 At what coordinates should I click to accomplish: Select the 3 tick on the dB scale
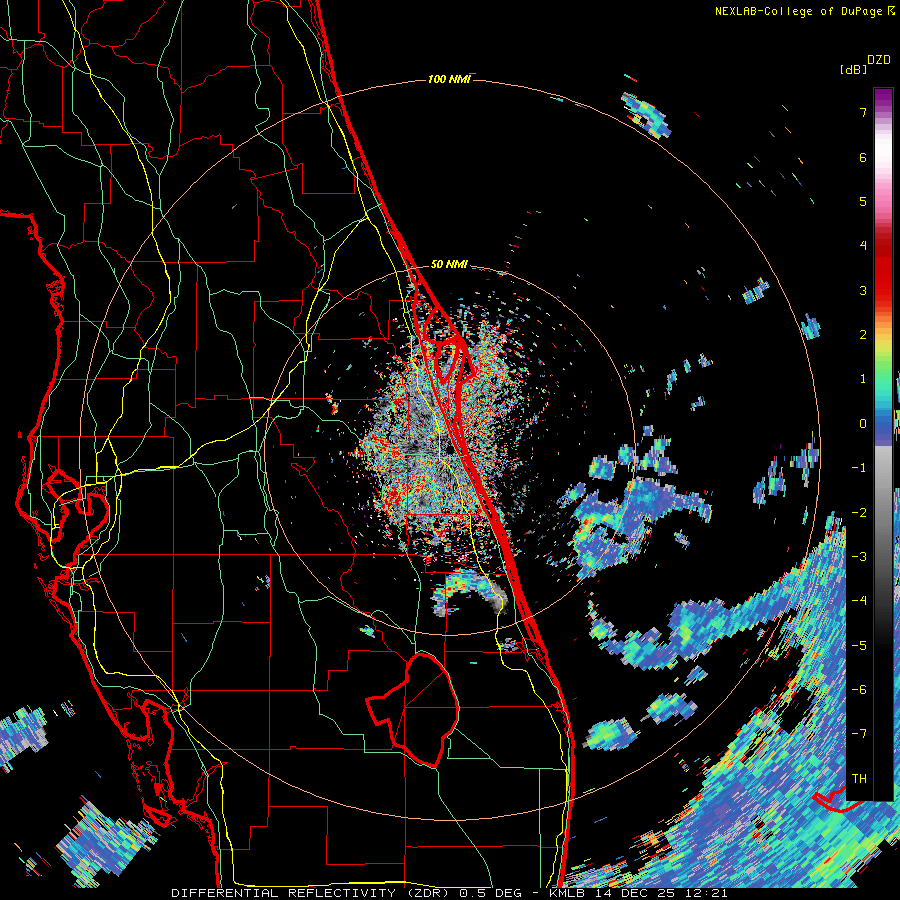pyautogui.click(x=863, y=290)
